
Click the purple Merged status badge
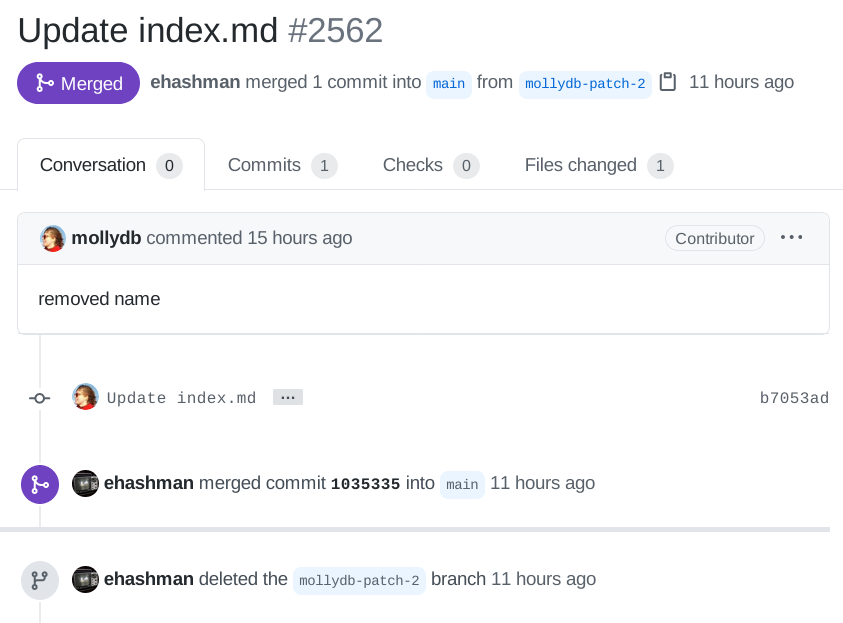pos(78,83)
